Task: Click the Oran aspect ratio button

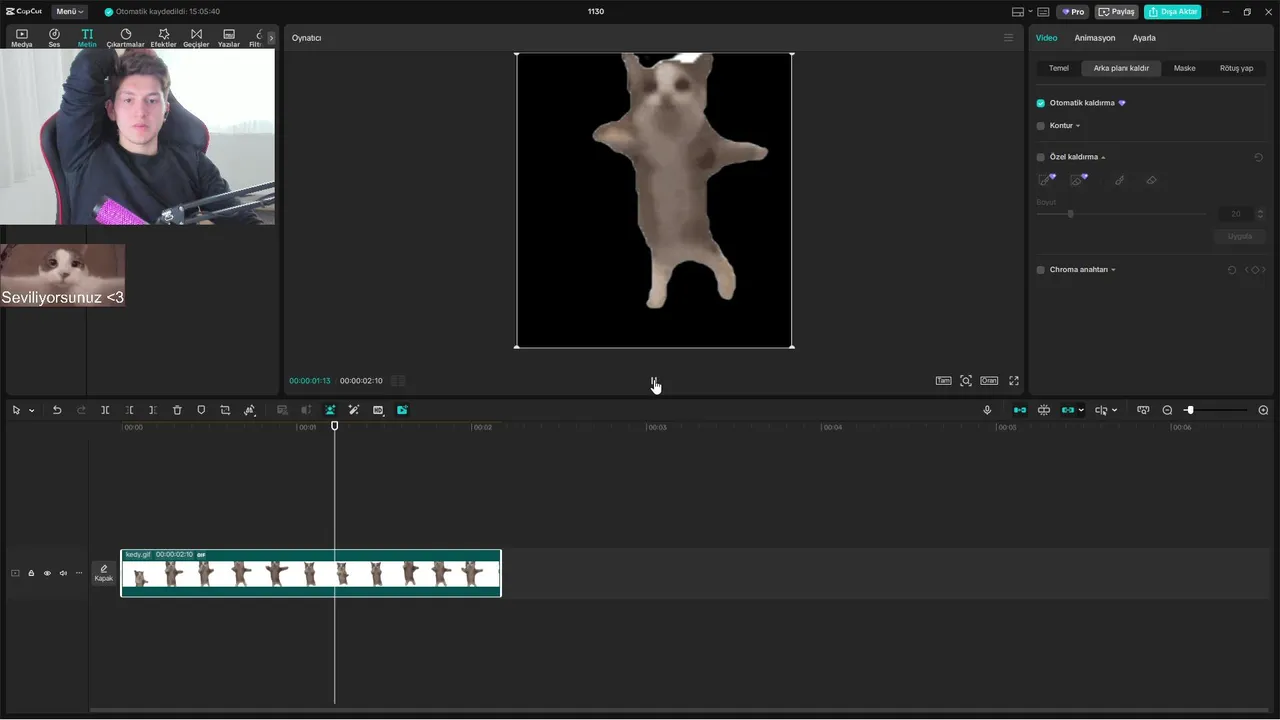Action: click(989, 381)
